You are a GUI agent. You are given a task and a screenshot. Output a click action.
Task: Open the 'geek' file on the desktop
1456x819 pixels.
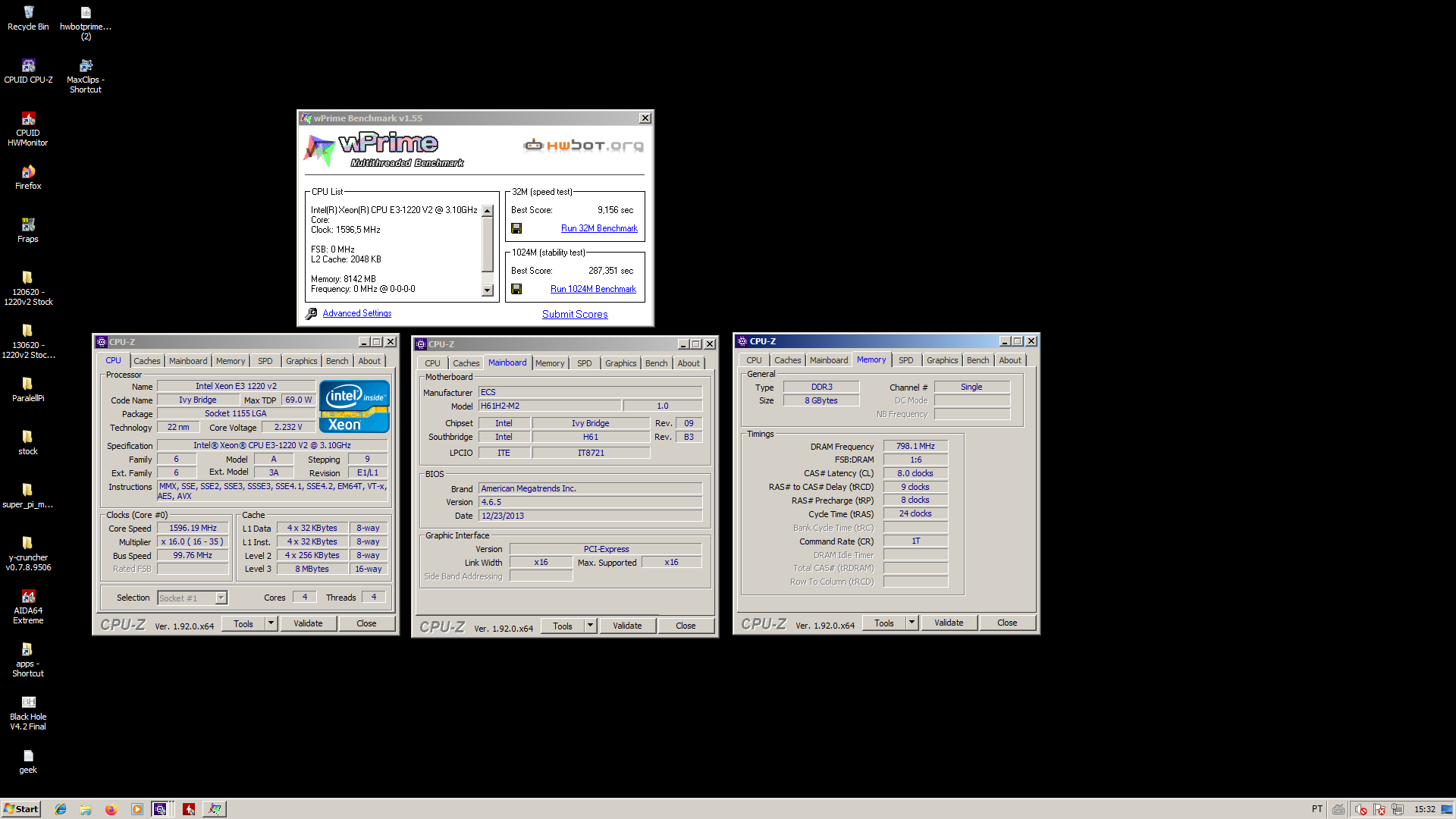pyautogui.click(x=28, y=761)
